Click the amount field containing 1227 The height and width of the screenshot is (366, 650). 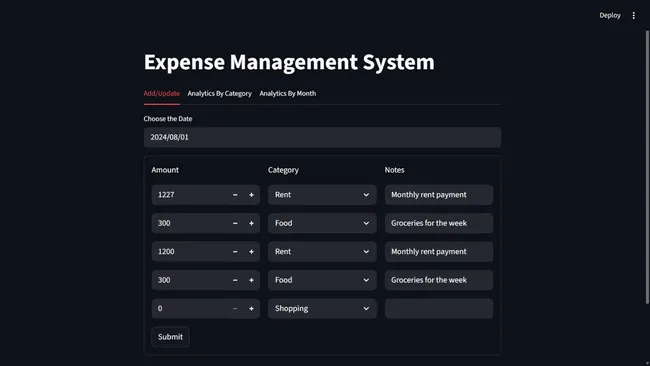(x=189, y=195)
